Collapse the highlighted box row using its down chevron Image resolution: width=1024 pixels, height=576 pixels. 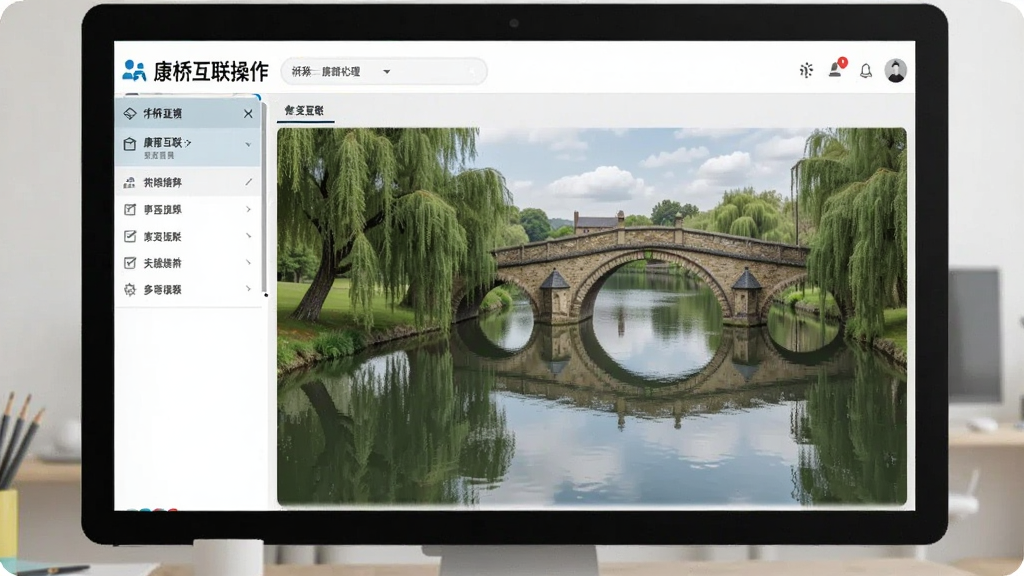pyautogui.click(x=248, y=144)
